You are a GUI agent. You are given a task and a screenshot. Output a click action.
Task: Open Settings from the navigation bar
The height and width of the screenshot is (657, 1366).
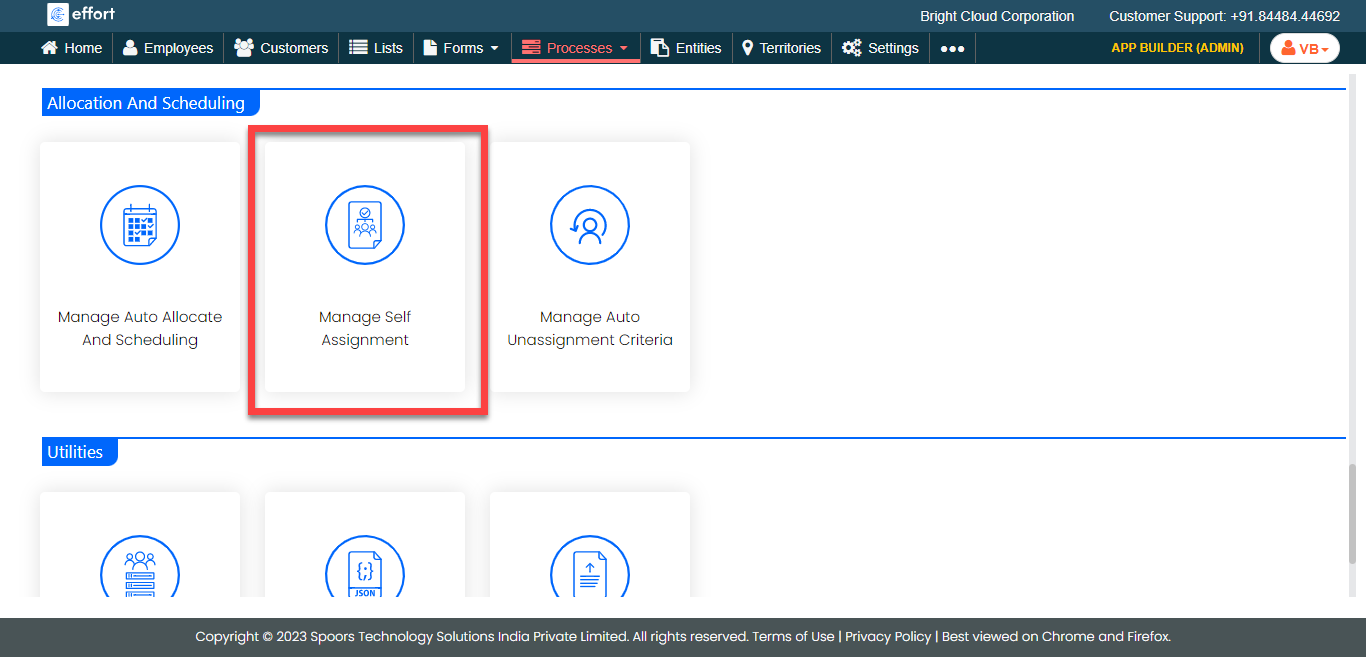880,48
